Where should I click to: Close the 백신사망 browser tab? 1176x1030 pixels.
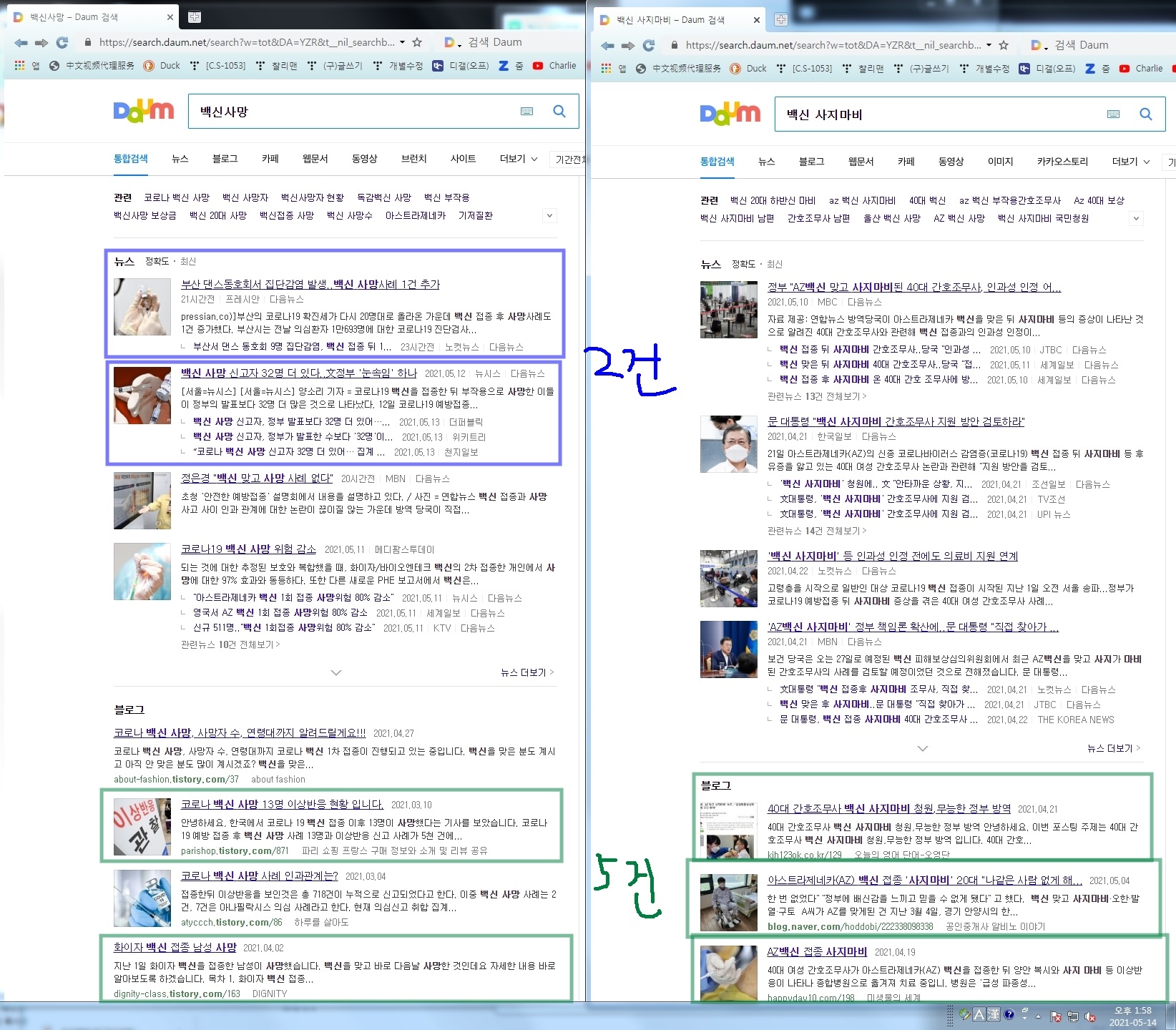click(x=170, y=17)
